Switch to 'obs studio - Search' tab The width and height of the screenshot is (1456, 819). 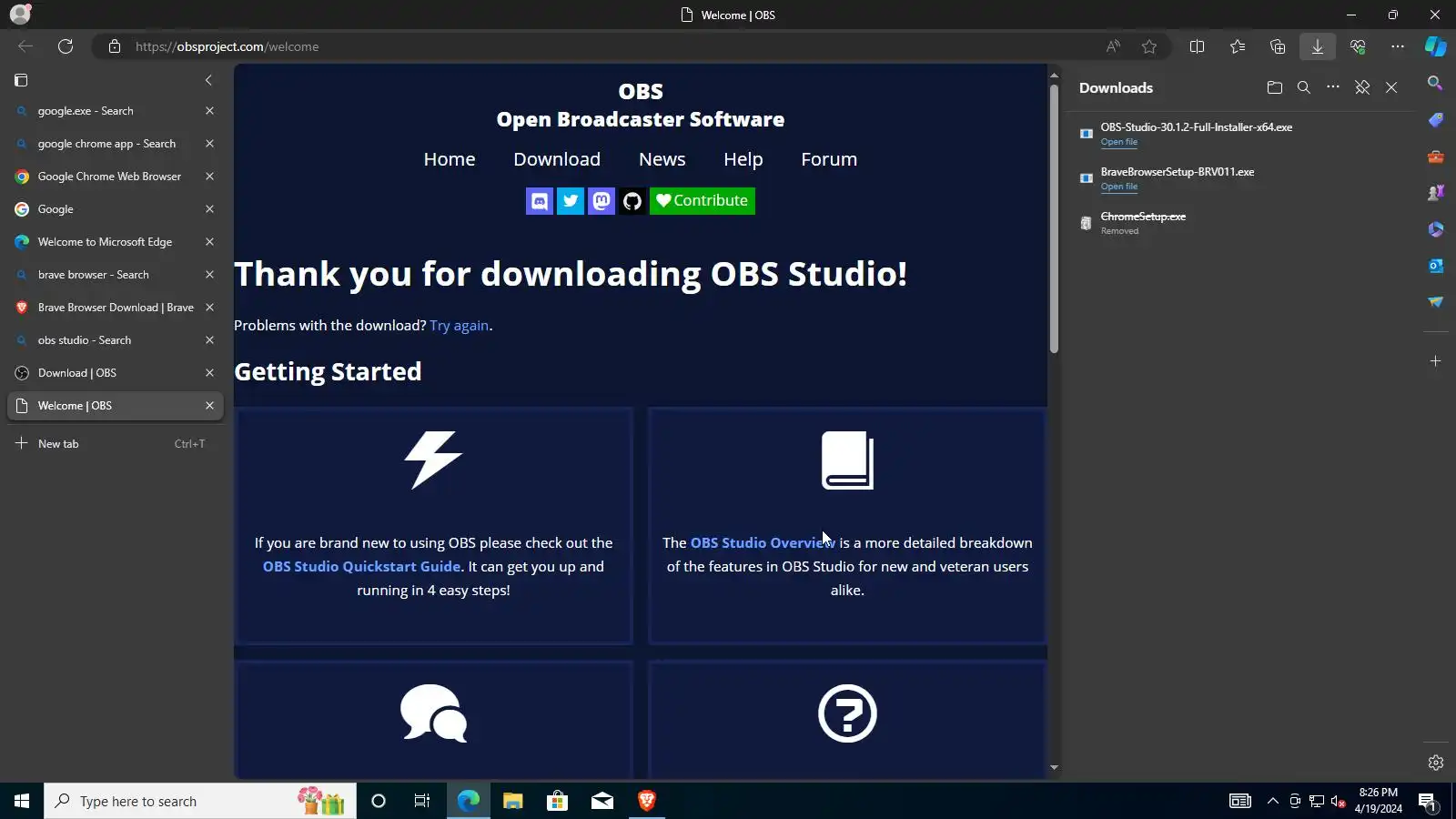click(116, 340)
